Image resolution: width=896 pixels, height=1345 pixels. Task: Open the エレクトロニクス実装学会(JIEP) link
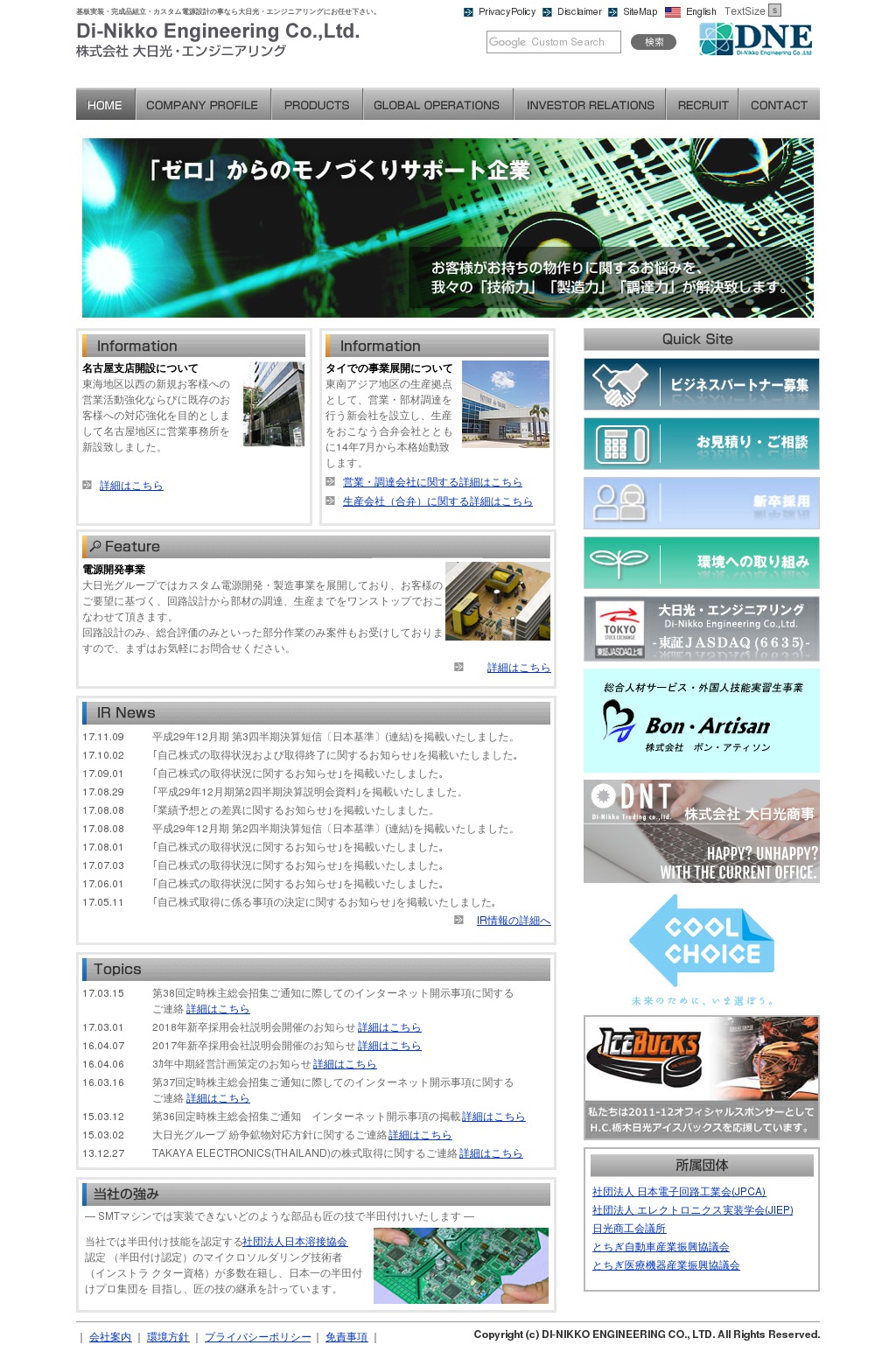click(693, 1210)
